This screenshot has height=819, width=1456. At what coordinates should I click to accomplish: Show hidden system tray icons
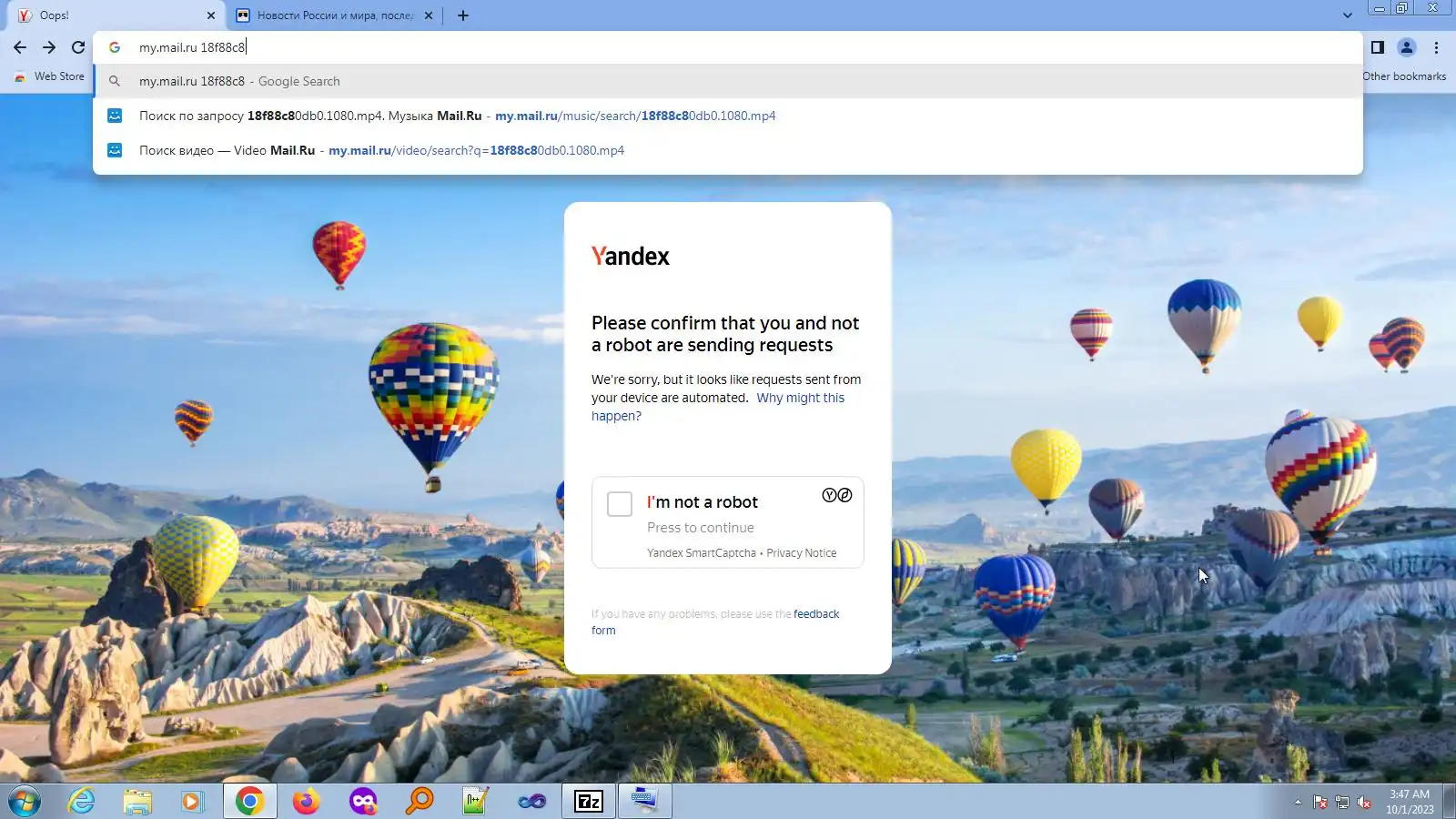click(1298, 803)
